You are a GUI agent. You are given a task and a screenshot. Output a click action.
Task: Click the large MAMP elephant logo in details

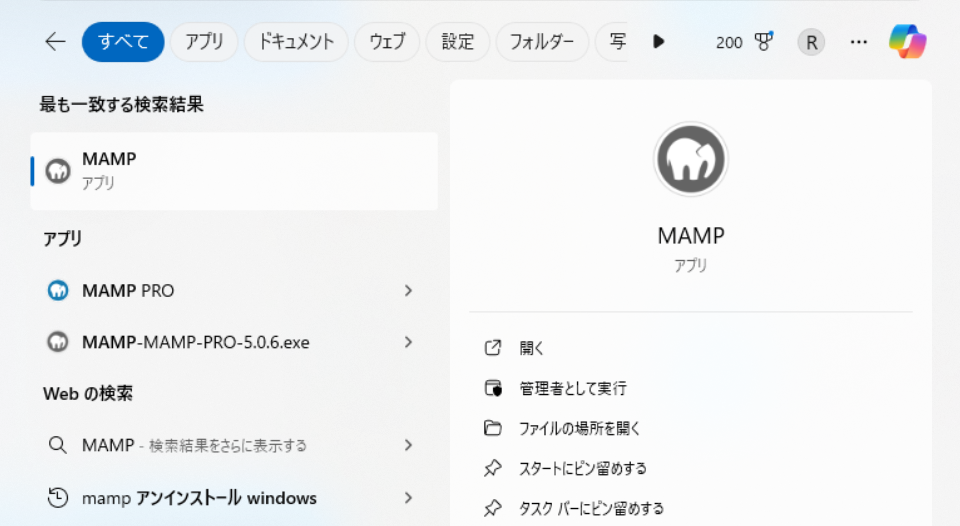(x=691, y=159)
